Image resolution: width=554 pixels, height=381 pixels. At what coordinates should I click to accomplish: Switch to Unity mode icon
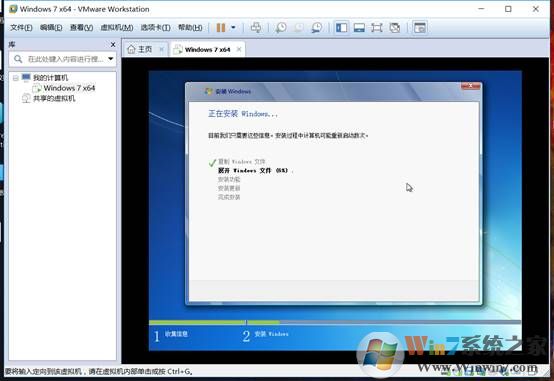(395, 28)
